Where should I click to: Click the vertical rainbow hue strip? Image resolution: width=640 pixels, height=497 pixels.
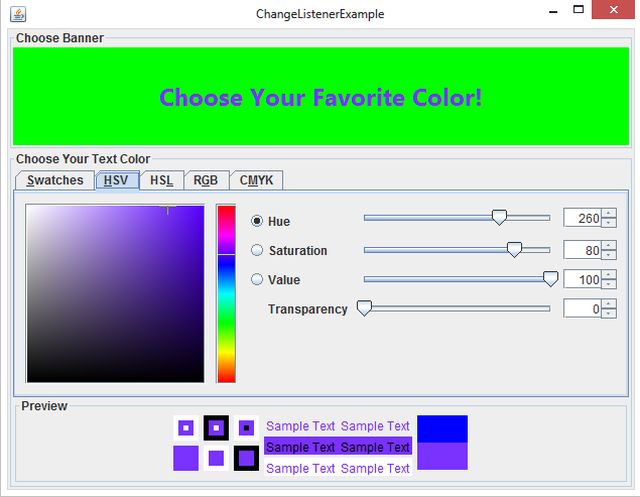pos(227,294)
